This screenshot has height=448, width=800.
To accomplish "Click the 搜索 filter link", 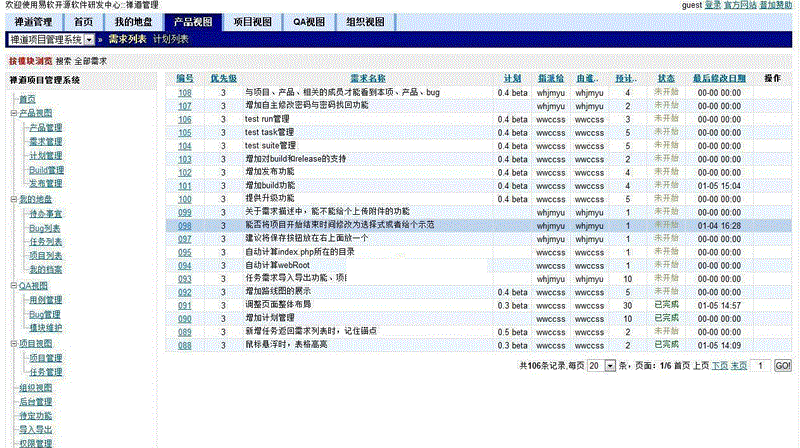I will coord(63,61).
